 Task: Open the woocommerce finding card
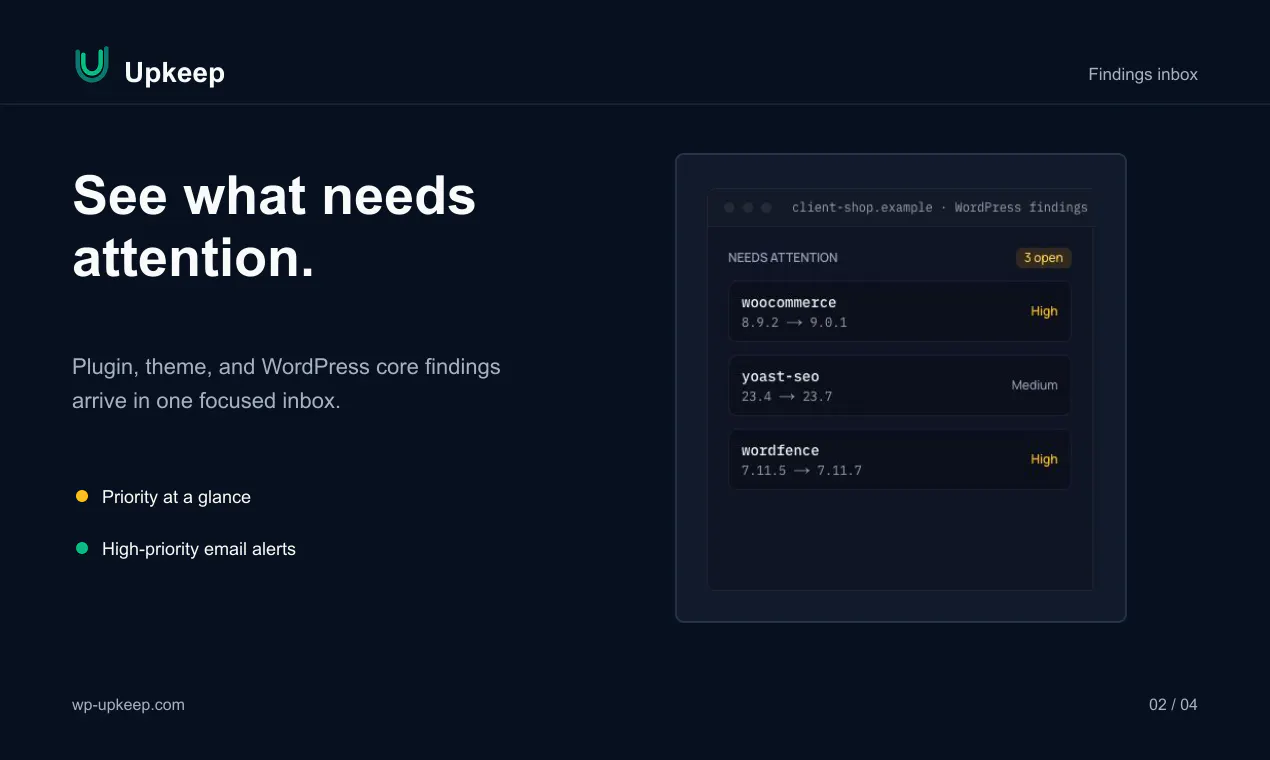pyautogui.click(x=899, y=311)
